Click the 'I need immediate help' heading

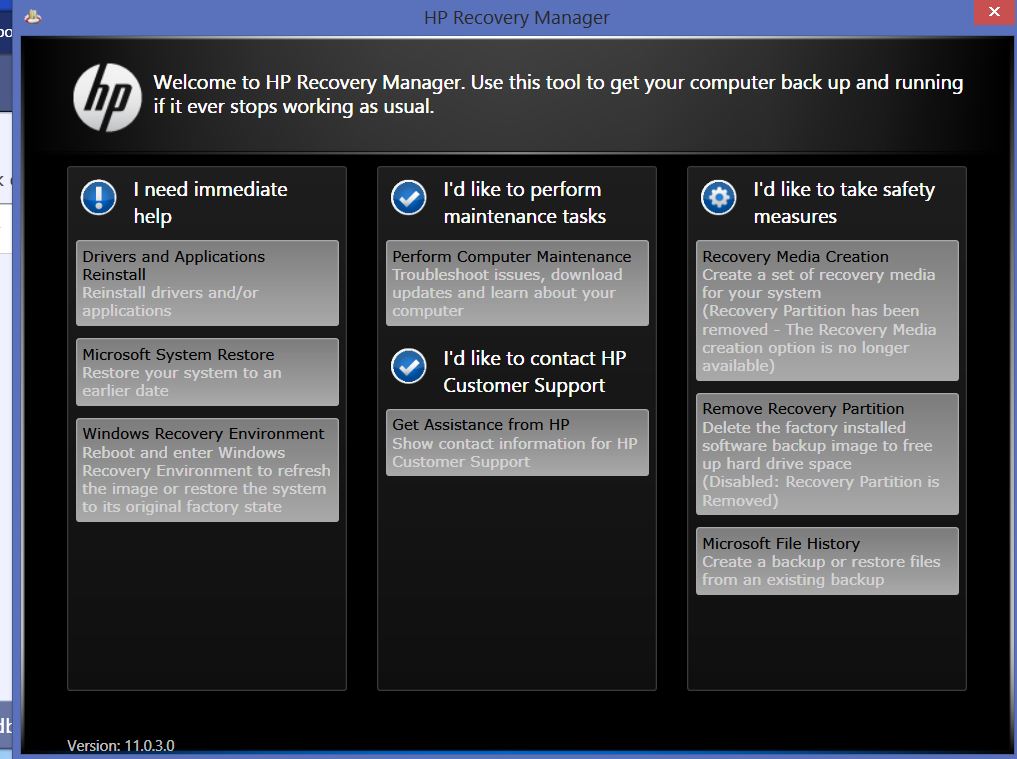coord(210,202)
